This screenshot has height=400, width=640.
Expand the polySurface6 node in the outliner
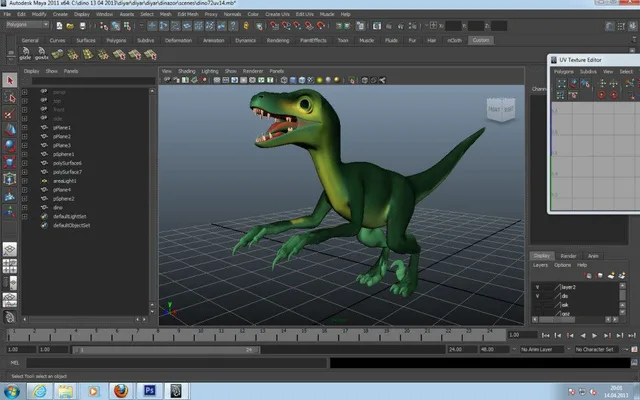pyautogui.click(x=24, y=163)
